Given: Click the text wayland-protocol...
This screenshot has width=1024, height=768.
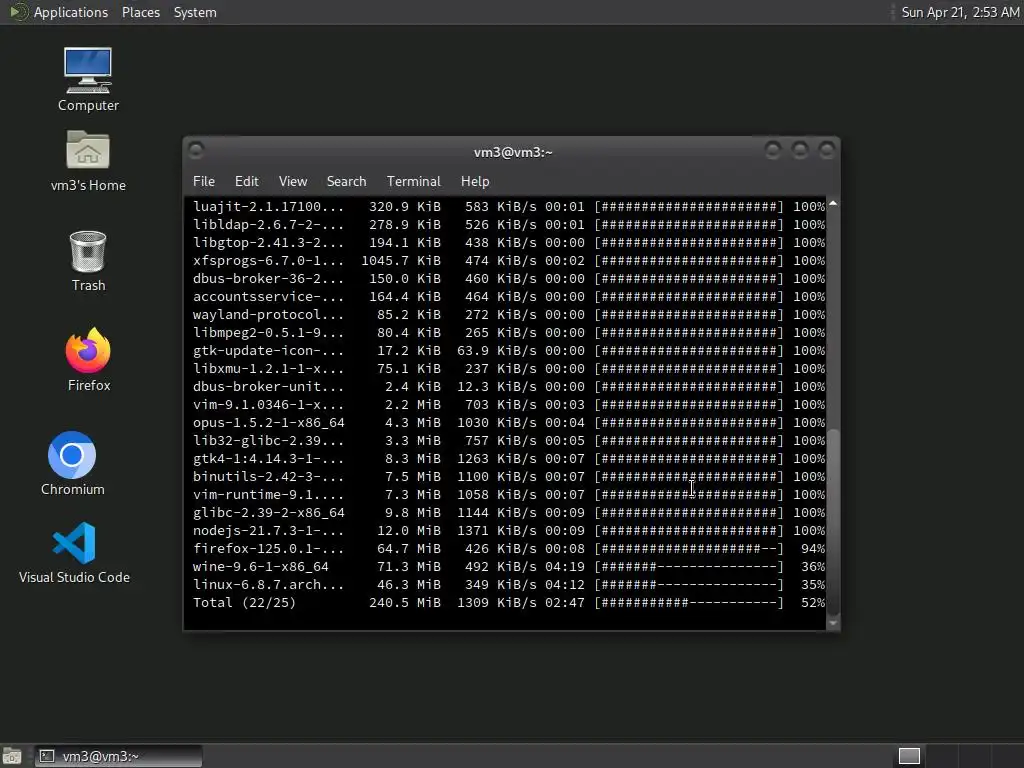Looking at the screenshot, I should 268,315.
